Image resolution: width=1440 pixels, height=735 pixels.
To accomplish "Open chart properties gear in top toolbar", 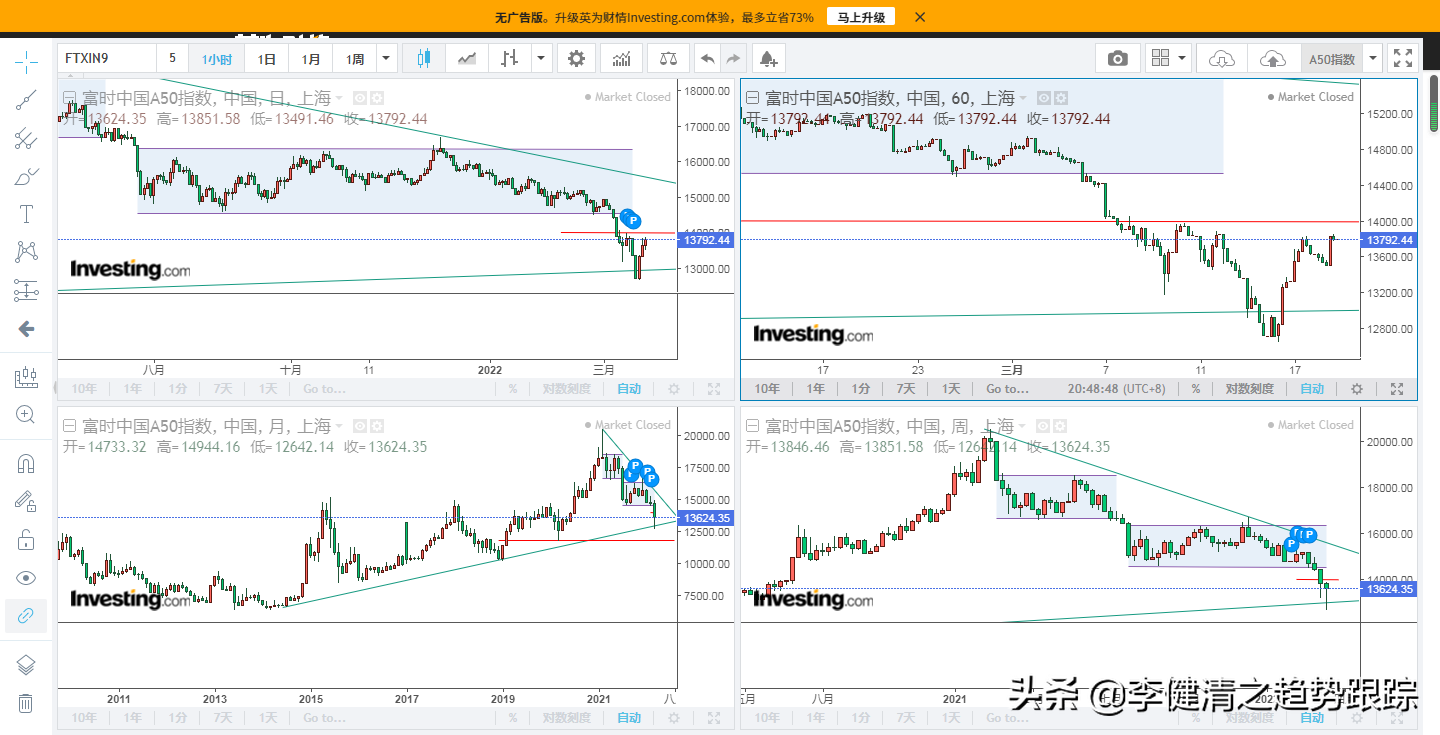I will [x=576, y=59].
